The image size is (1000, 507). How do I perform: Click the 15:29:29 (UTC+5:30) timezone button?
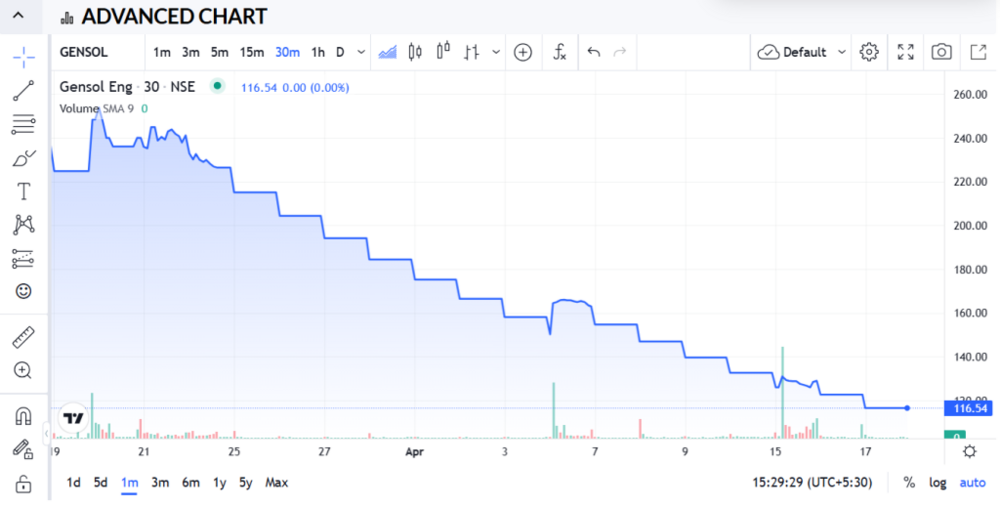coord(811,482)
